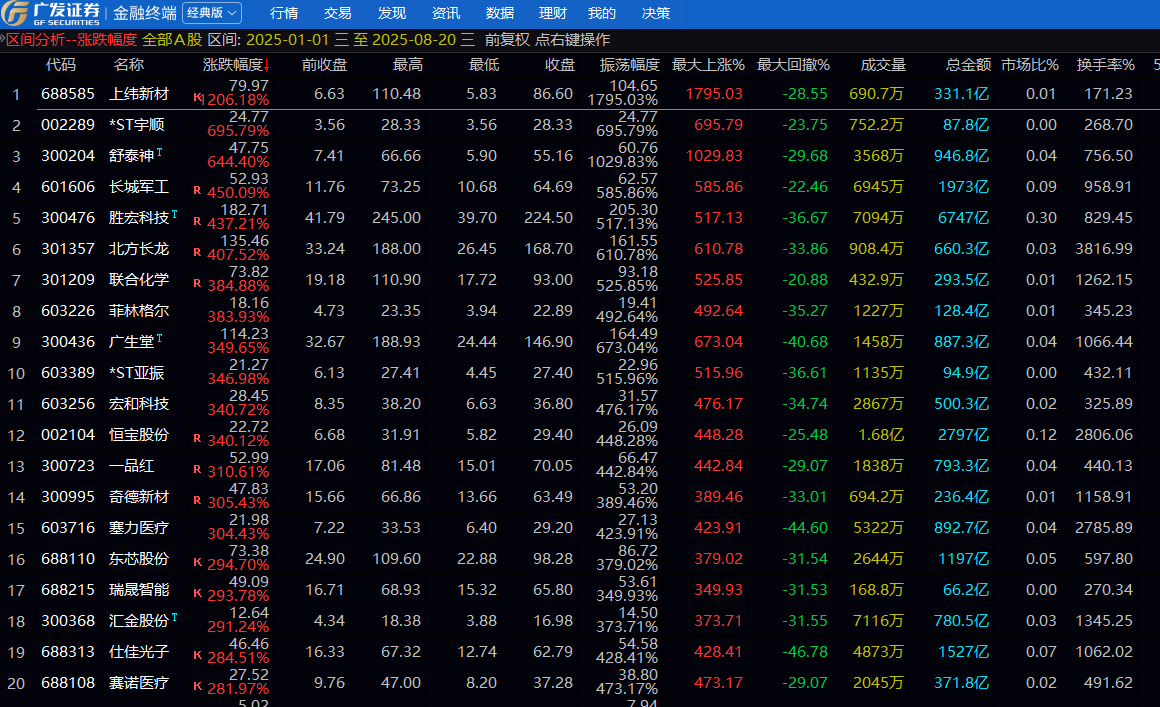Select the 胜宏科技 stock row
The height and width of the screenshot is (707, 1160).
580,217
